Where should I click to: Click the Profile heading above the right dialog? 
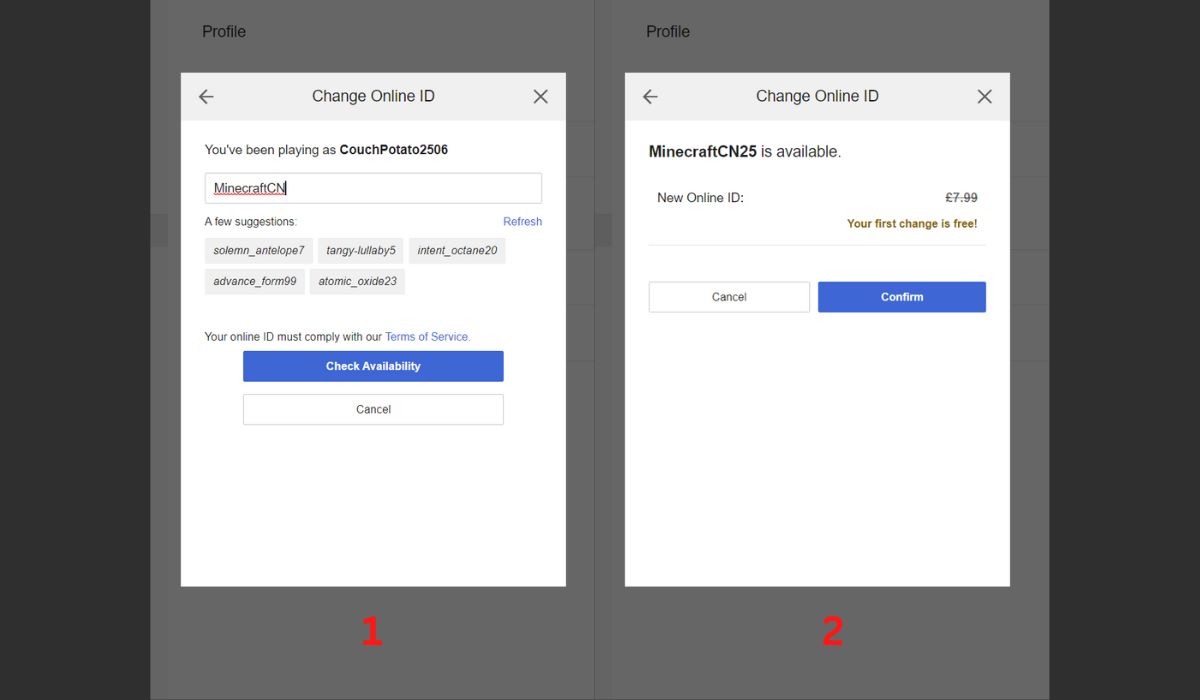point(668,32)
